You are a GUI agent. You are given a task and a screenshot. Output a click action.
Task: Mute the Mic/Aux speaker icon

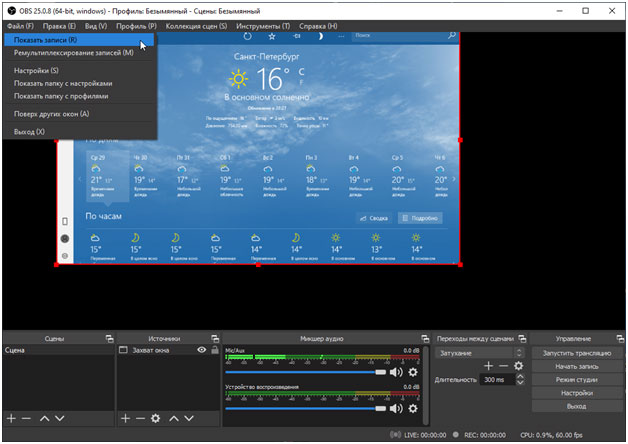[396, 372]
